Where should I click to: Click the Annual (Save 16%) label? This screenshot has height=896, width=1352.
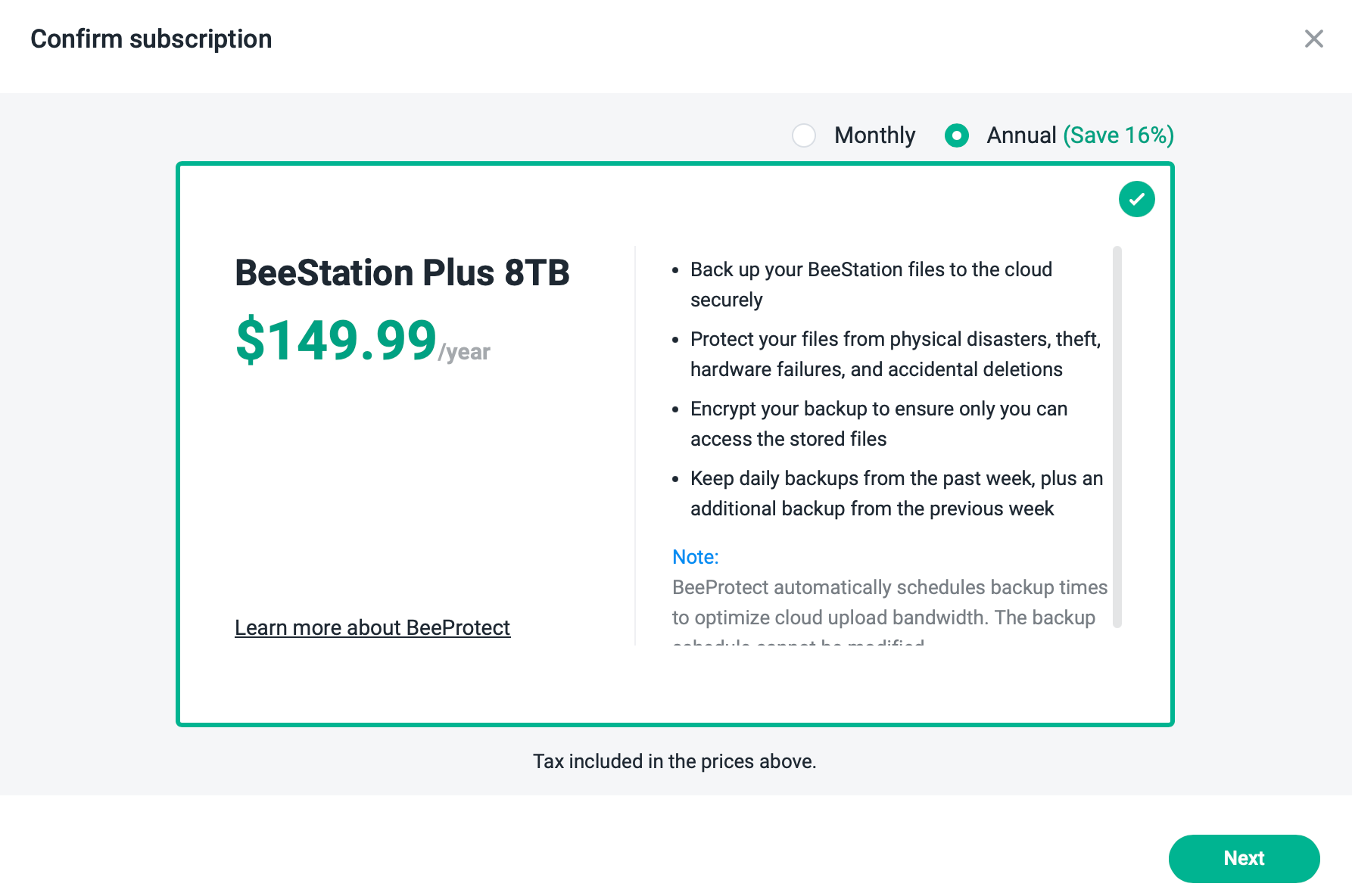(1080, 135)
